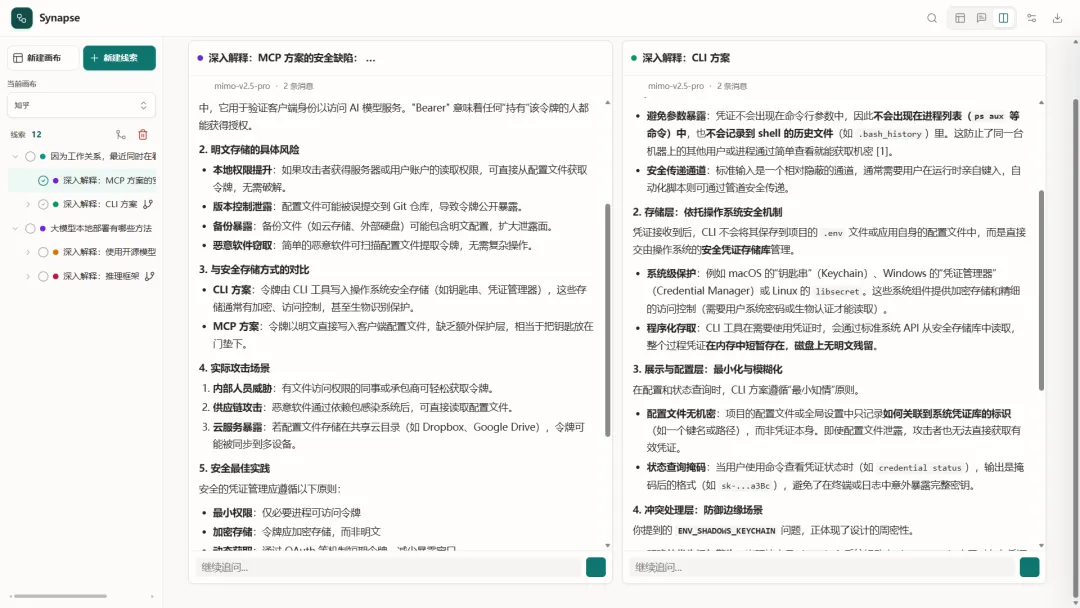This screenshot has width=1080, height=608.
Task: Click the down arrow of CLI panel scrollbar
Action: [1041, 545]
